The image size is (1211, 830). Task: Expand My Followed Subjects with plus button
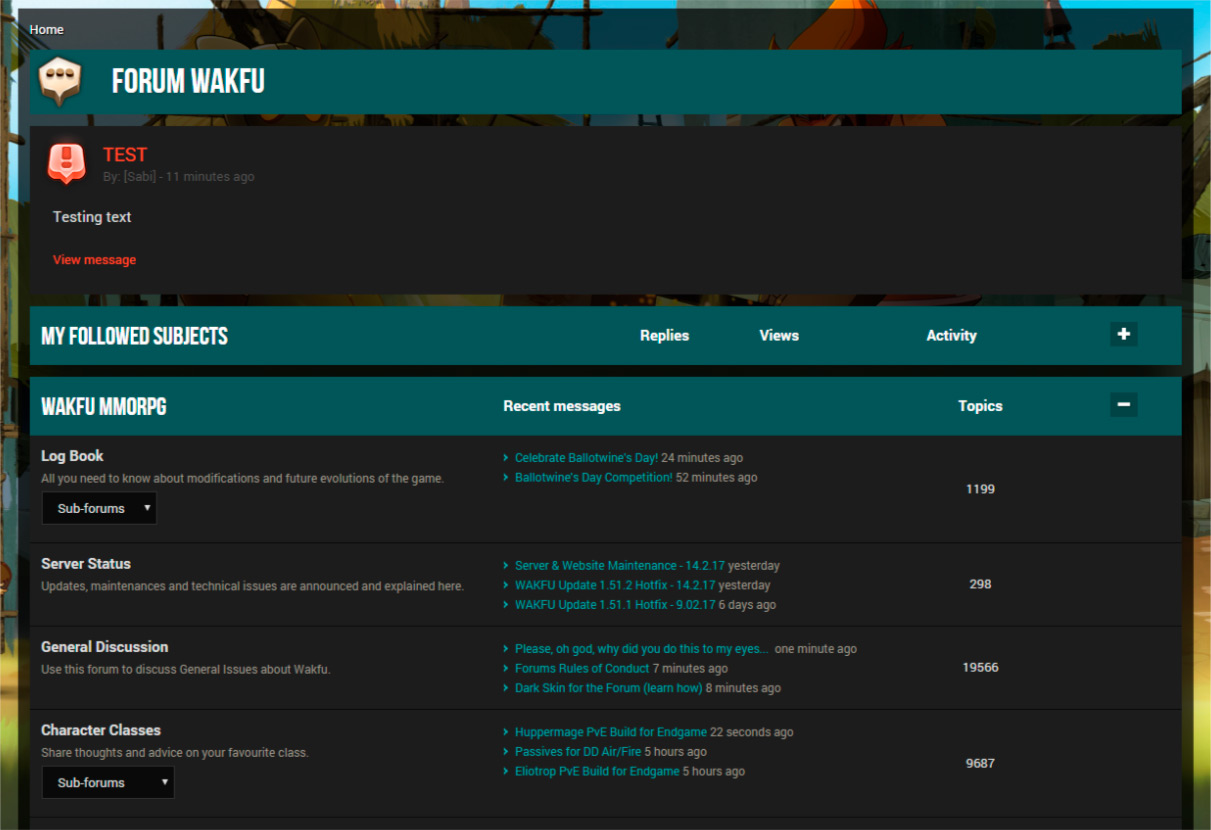coord(1124,335)
